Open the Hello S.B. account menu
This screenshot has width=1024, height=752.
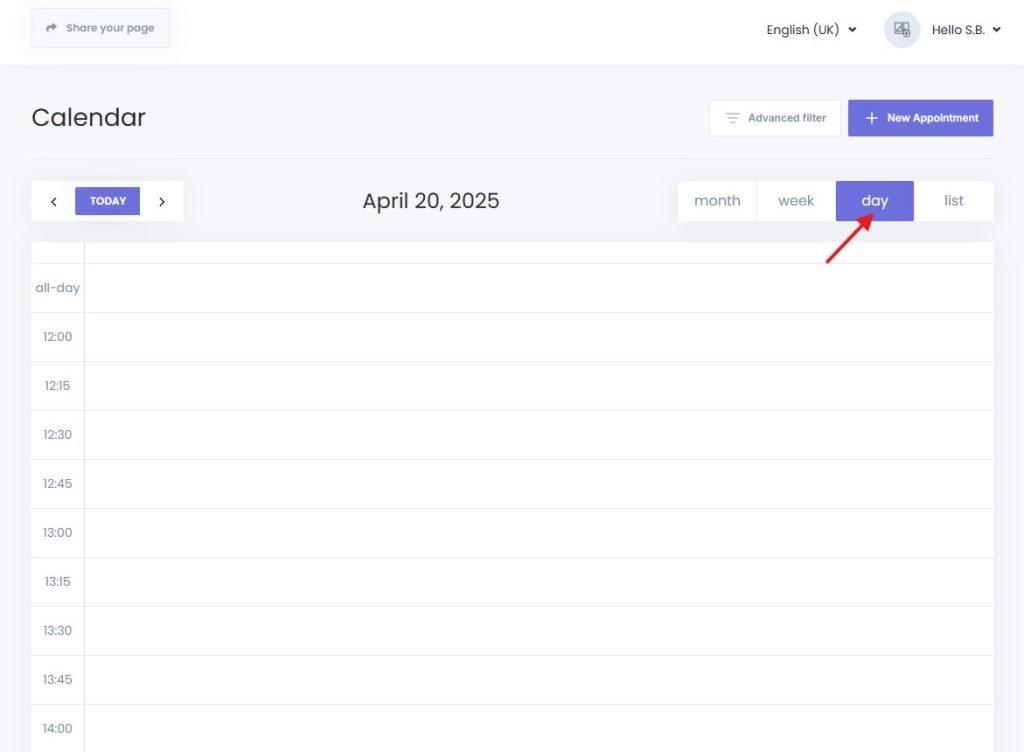958,29
